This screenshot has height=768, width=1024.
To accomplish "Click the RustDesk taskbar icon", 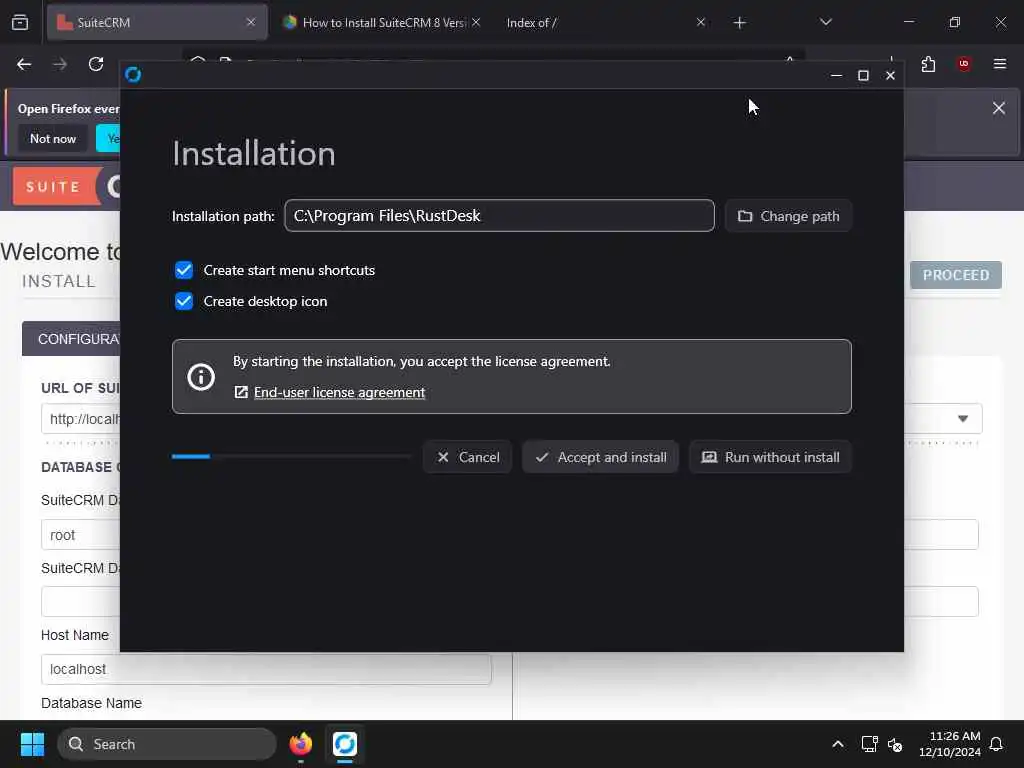I will [345, 744].
